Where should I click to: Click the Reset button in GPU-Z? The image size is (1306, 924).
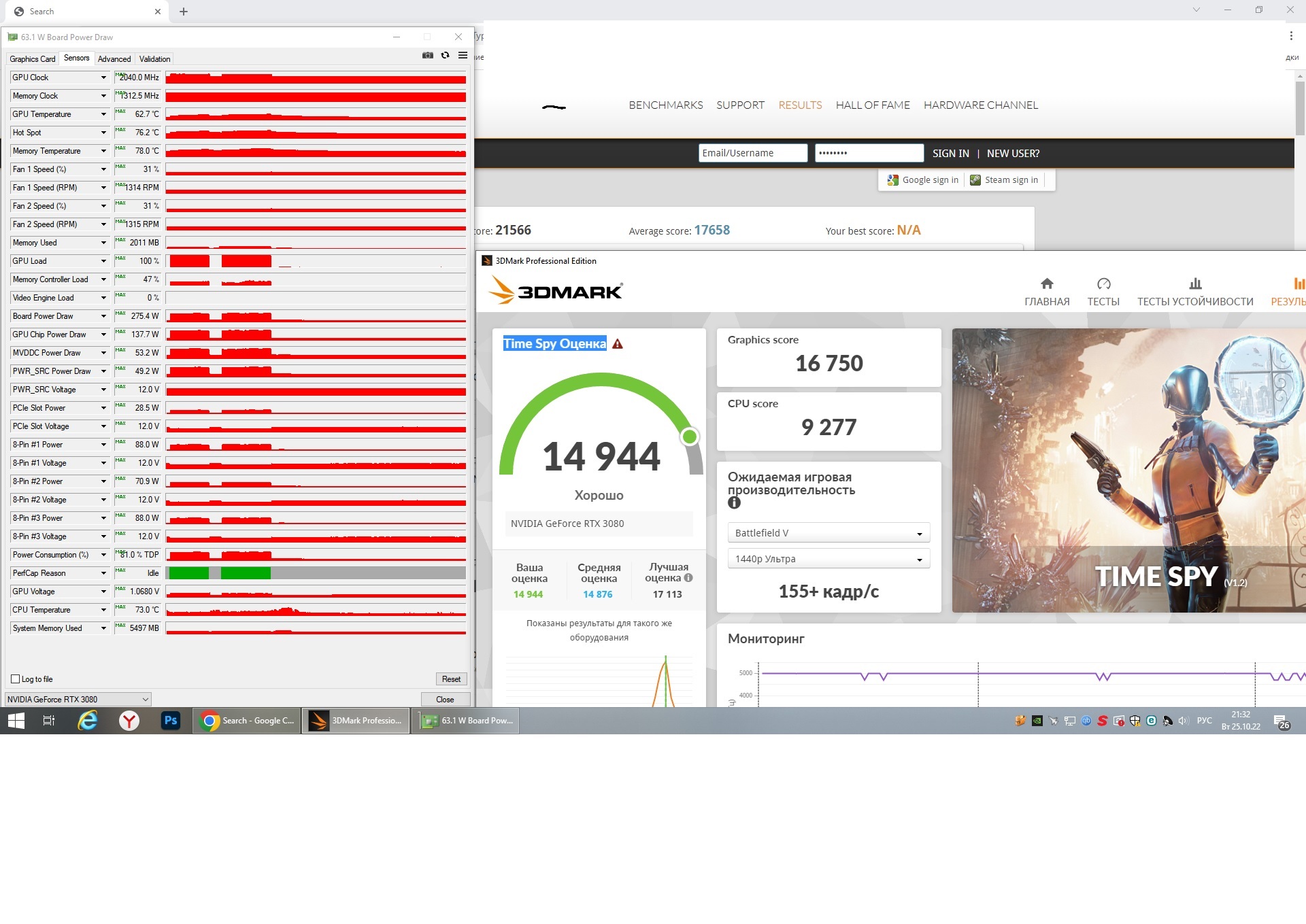coord(451,679)
